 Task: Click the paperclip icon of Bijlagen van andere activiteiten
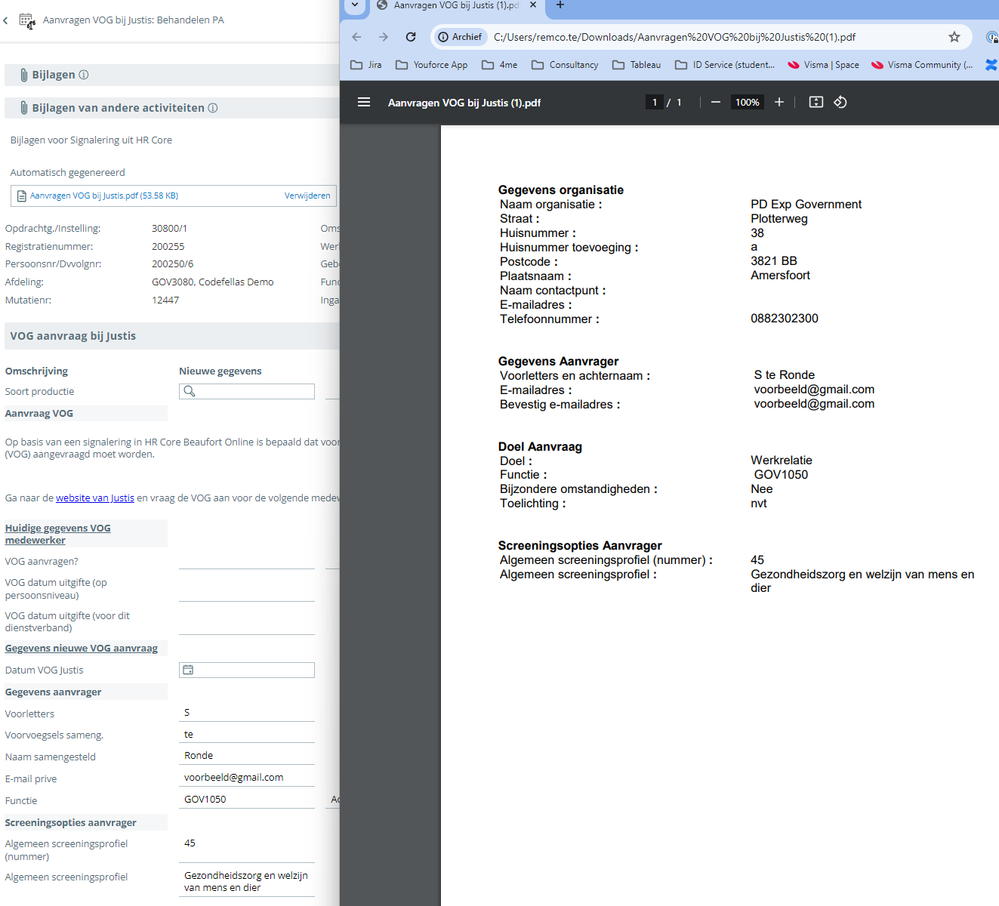(x=24, y=108)
